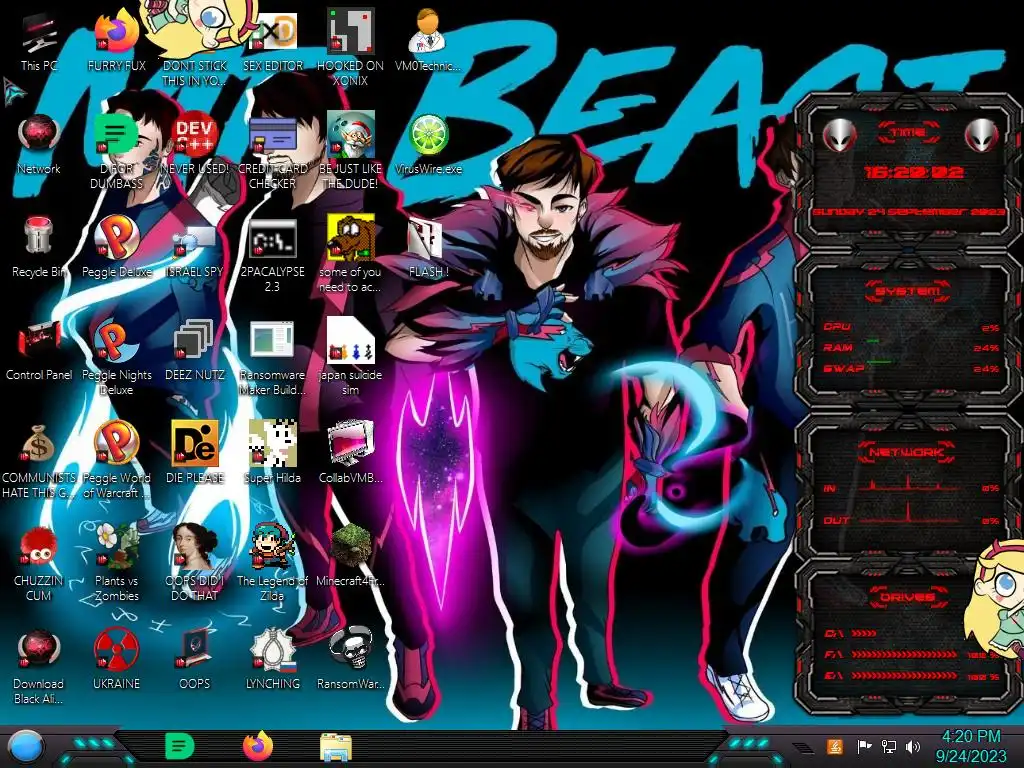This screenshot has width=1024, height=768.
Task: Open the COMMUNISTS HATE THIS G... money bag icon
Action: [39, 461]
